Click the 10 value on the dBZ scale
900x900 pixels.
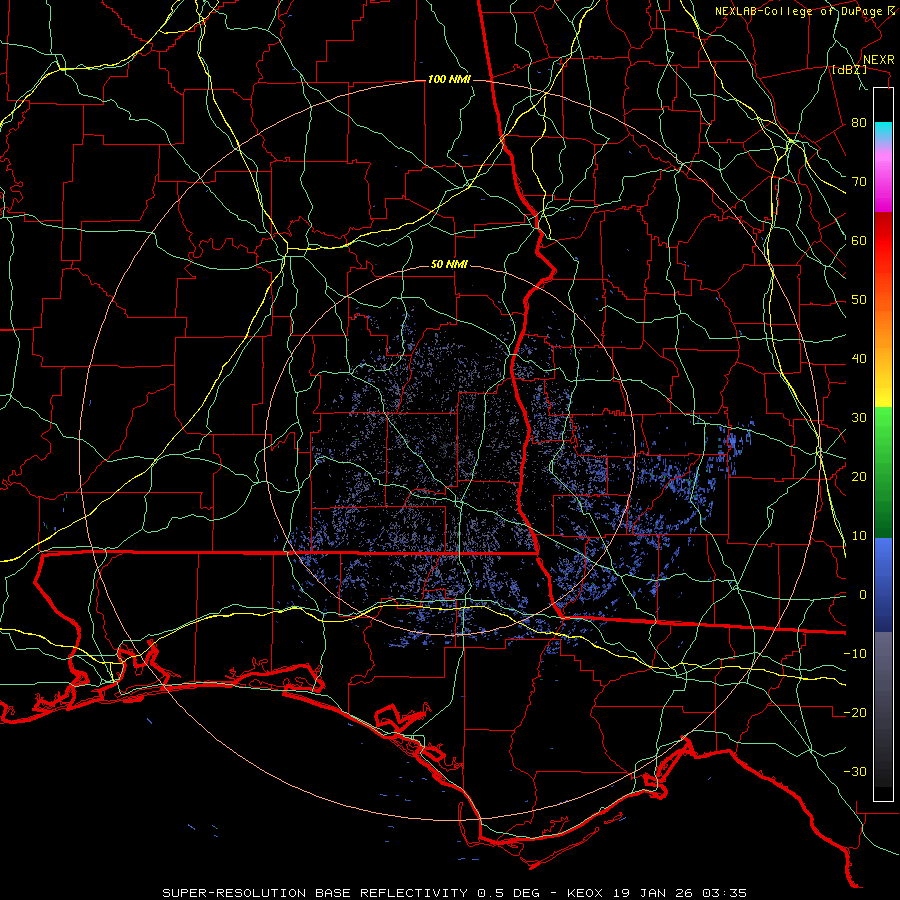point(859,536)
